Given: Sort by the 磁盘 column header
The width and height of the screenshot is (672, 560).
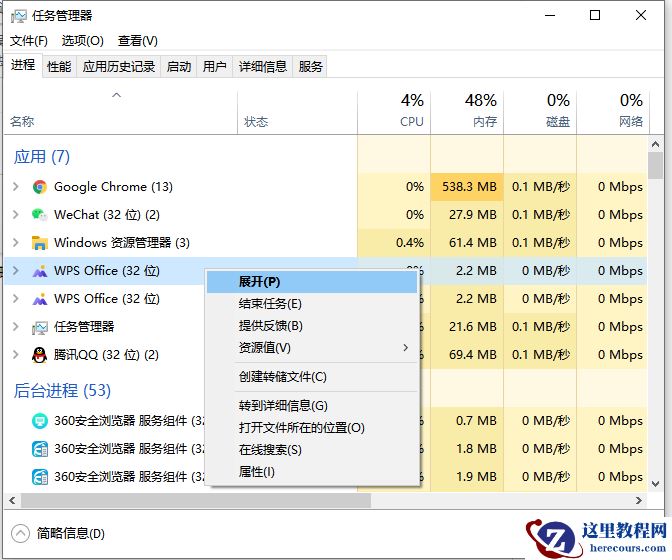Looking at the screenshot, I should point(540,112).
